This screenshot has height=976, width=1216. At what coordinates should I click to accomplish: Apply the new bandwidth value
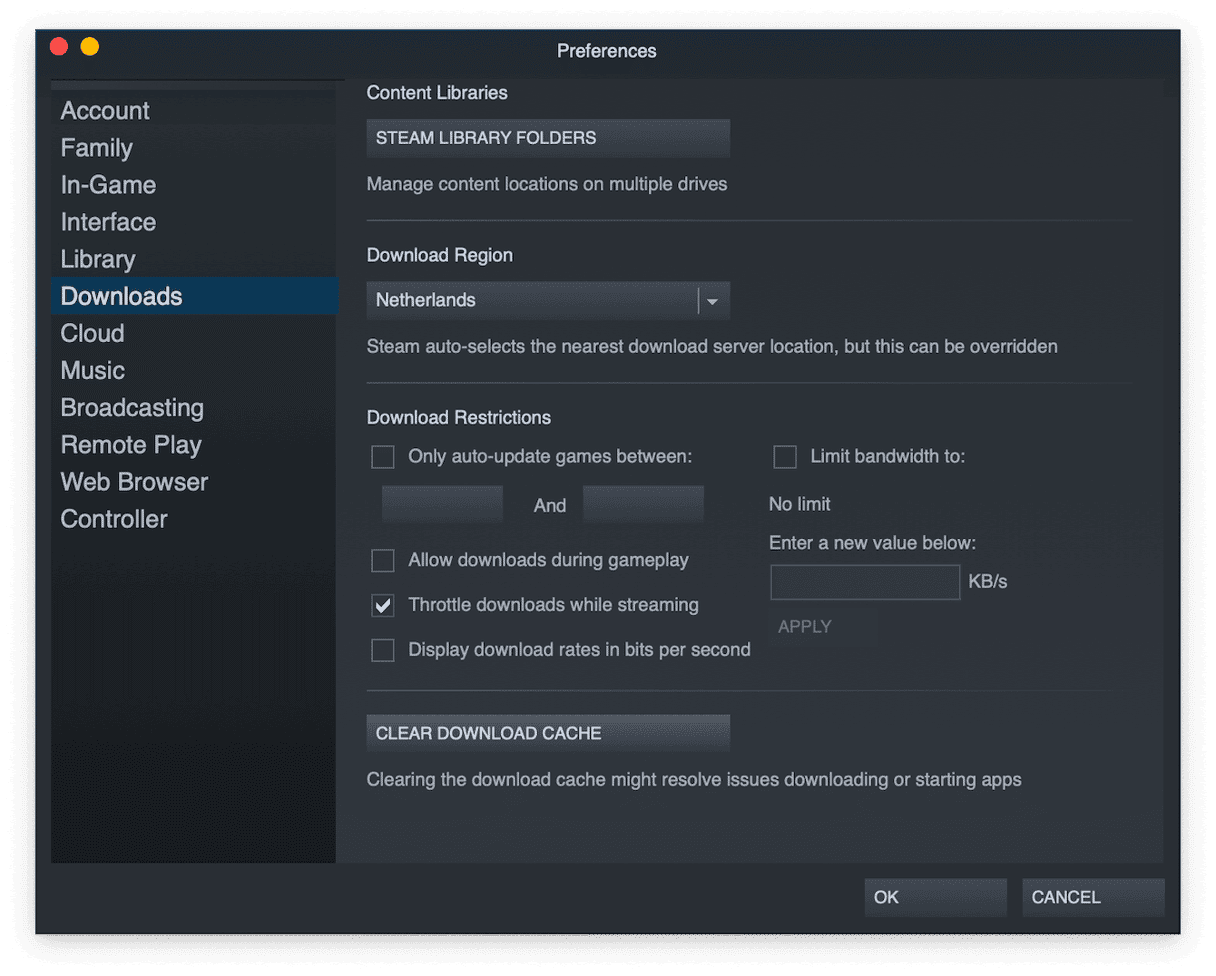[804, 626]
